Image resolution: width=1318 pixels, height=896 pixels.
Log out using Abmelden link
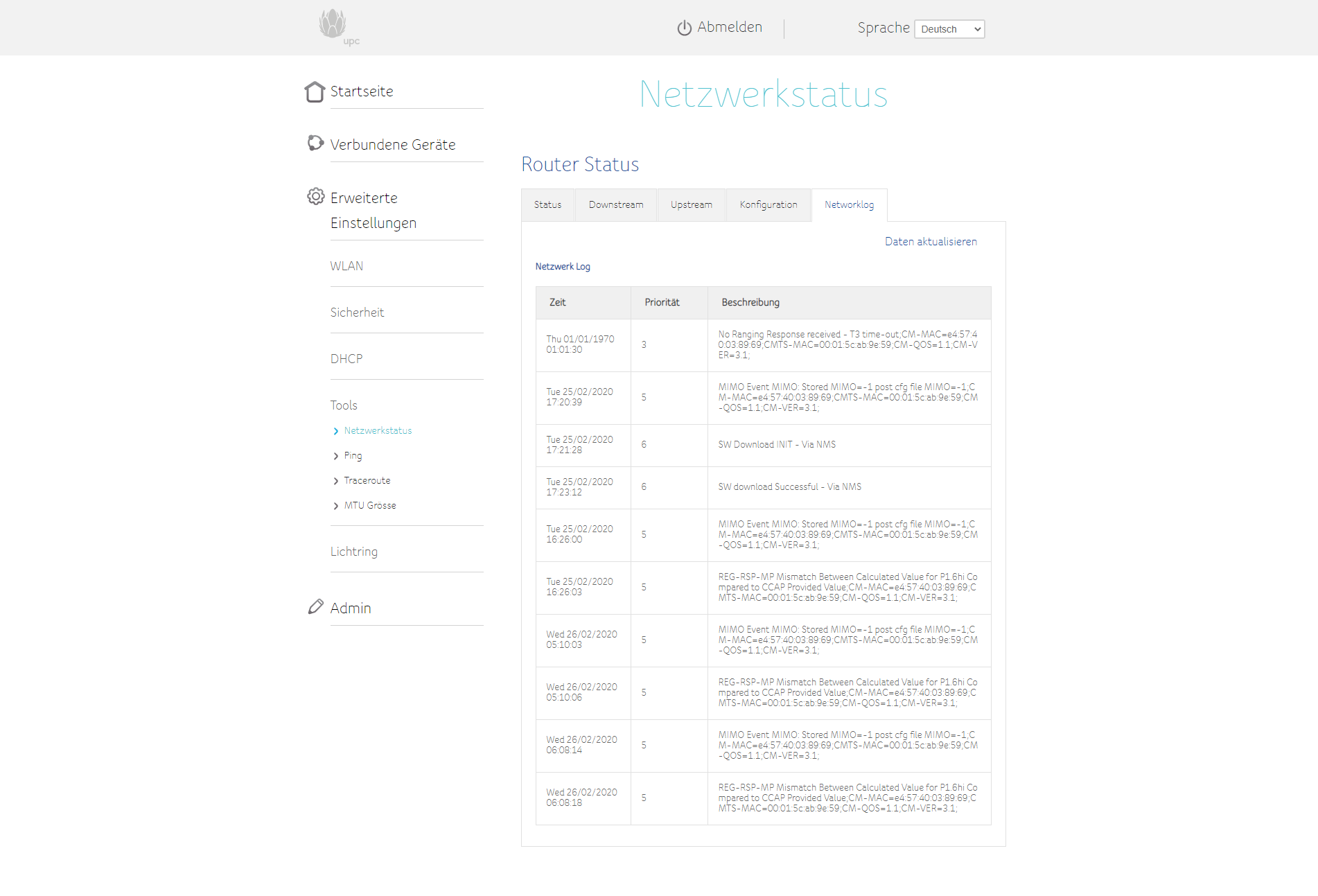click(729, 27)
